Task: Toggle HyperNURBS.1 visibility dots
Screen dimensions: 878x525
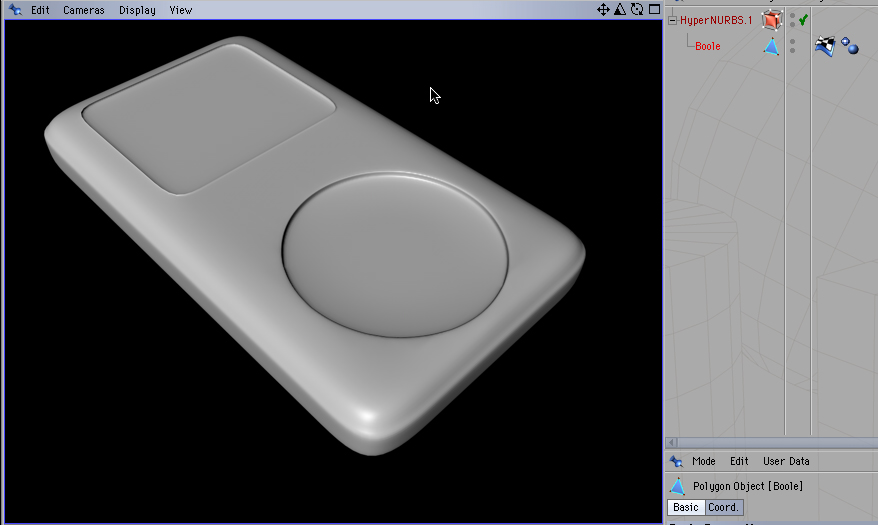Action: pos(792,20)
